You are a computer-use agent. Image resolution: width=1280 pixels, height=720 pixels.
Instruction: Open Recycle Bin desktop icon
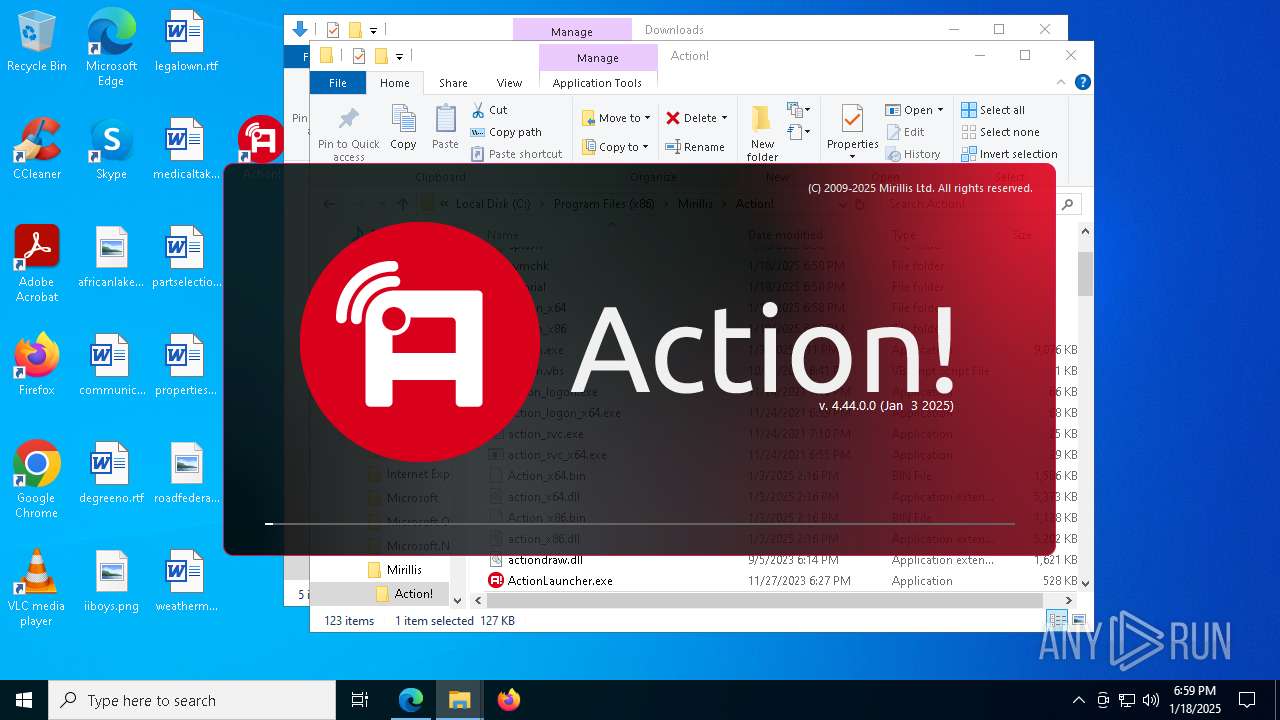pyautogui.click(x=37, y=42)
